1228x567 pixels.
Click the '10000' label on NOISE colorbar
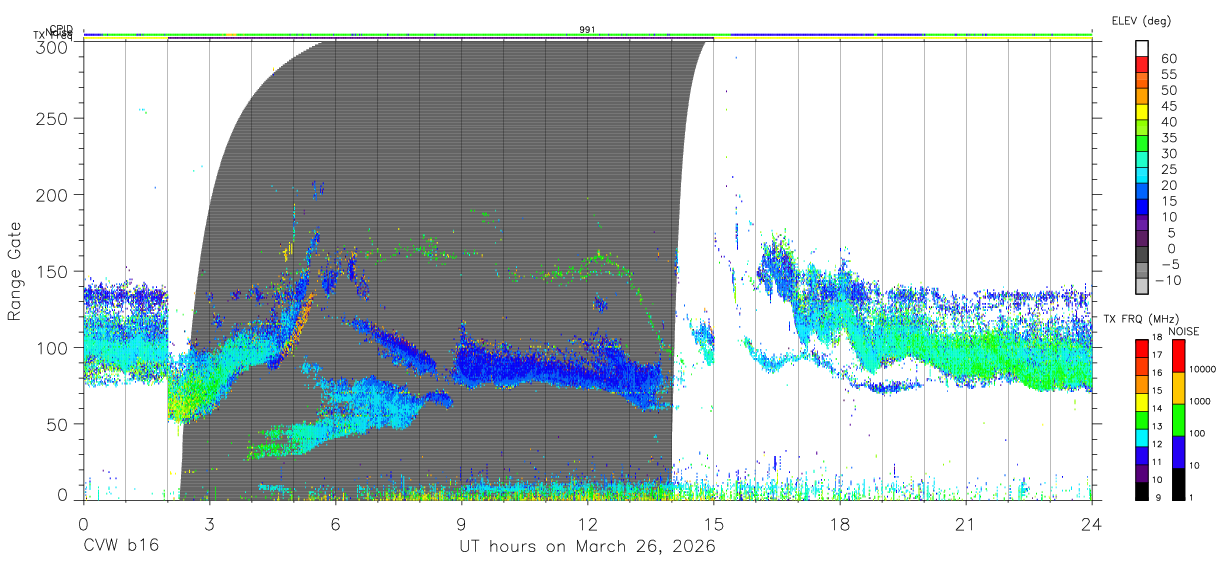[x=1203, y=370]
